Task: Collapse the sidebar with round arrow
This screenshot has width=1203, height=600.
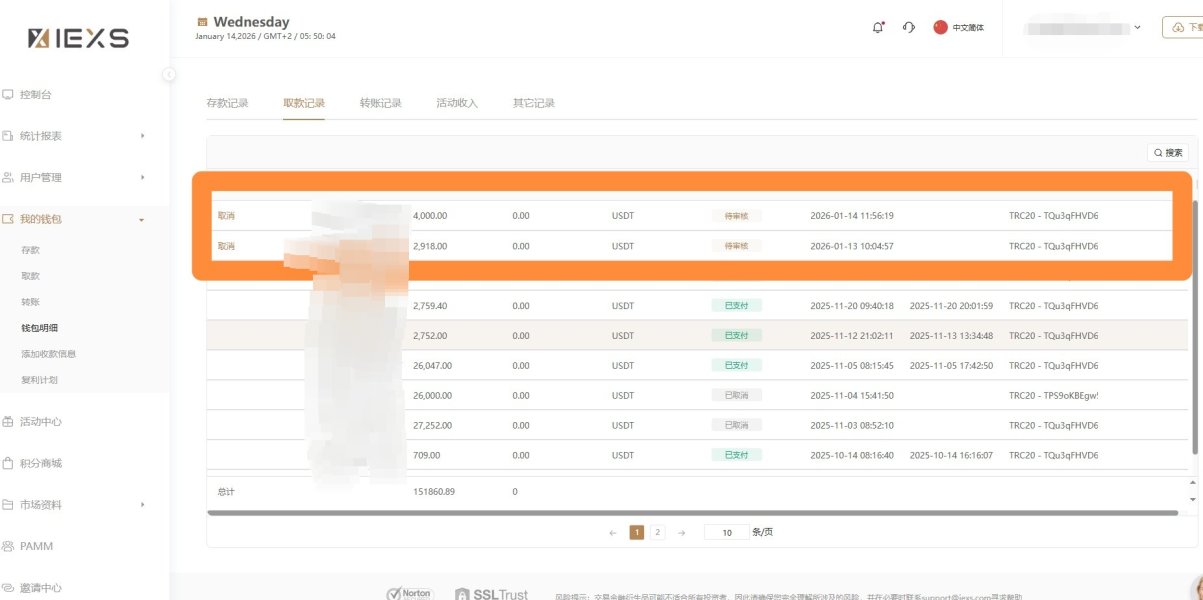Action: (x=169, y=74)
